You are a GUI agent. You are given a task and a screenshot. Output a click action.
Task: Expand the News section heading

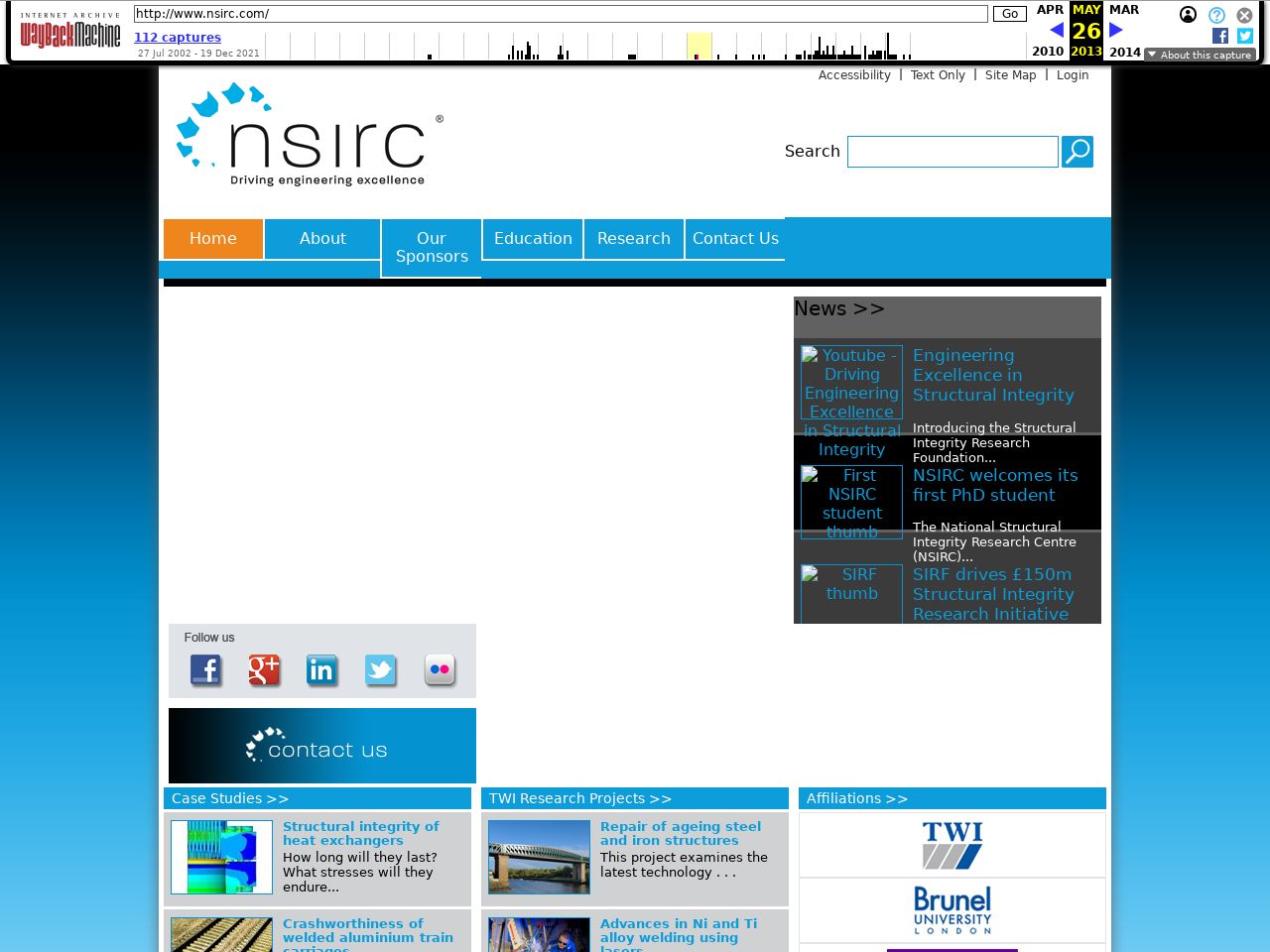839,309
